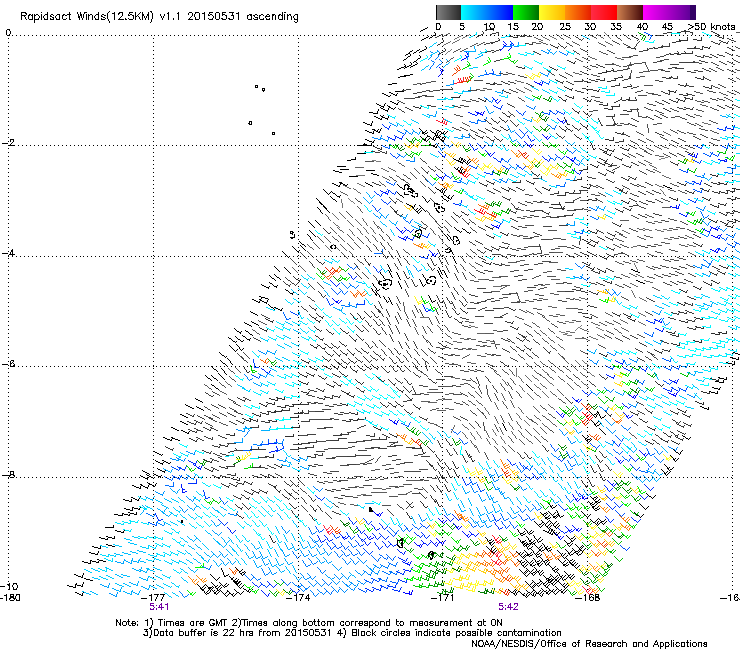Click the yellow 20-25 knots legend swatch

(x=552, y=12)
